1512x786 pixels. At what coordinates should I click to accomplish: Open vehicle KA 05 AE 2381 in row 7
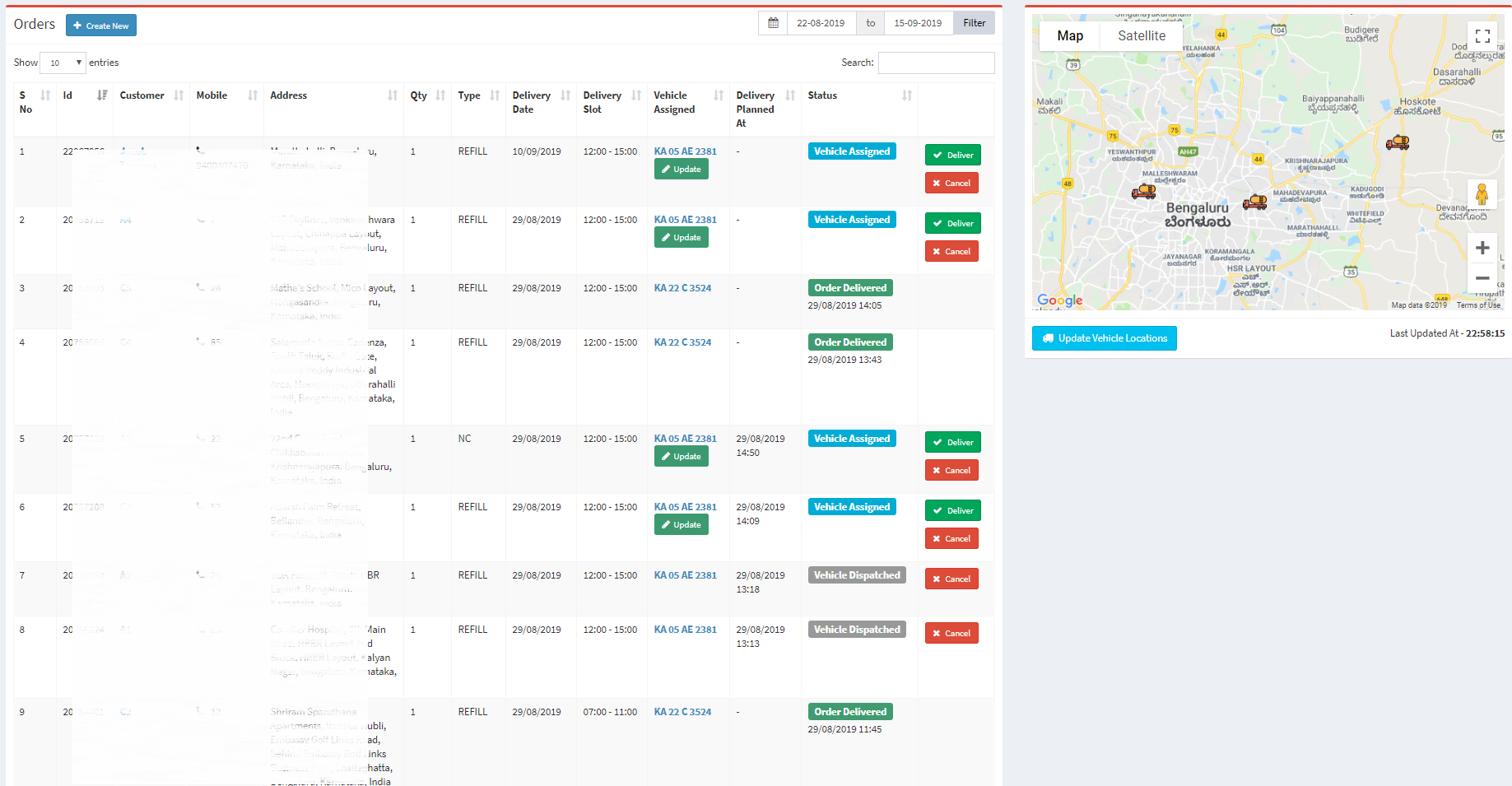[x=686, y=575]
